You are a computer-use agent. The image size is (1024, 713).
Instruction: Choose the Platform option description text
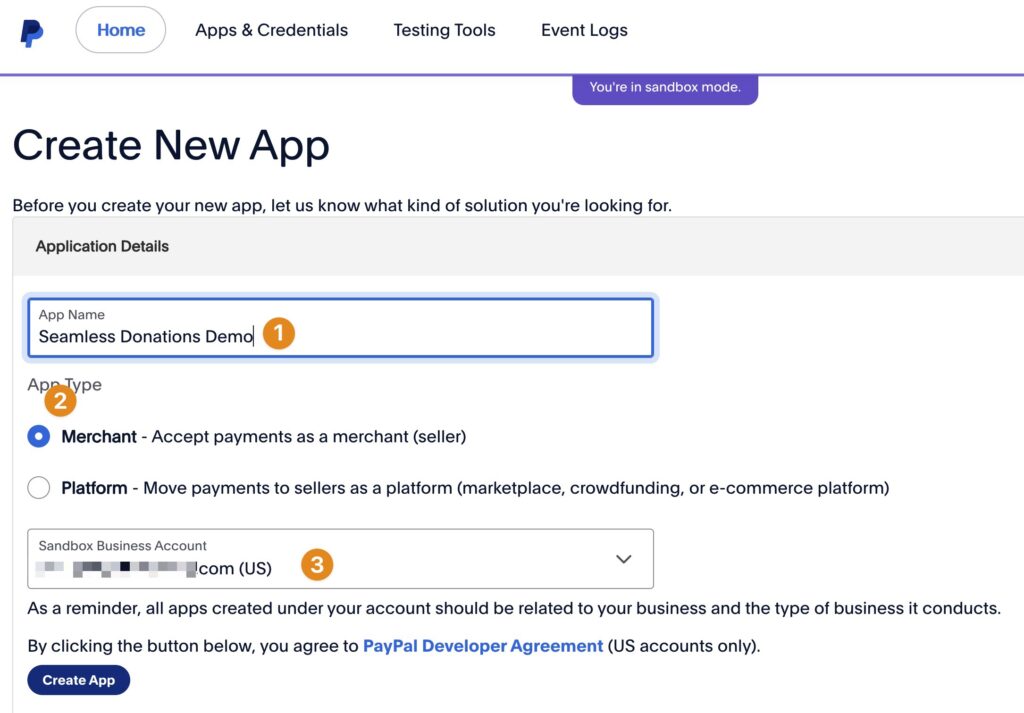tap(516, 488)
